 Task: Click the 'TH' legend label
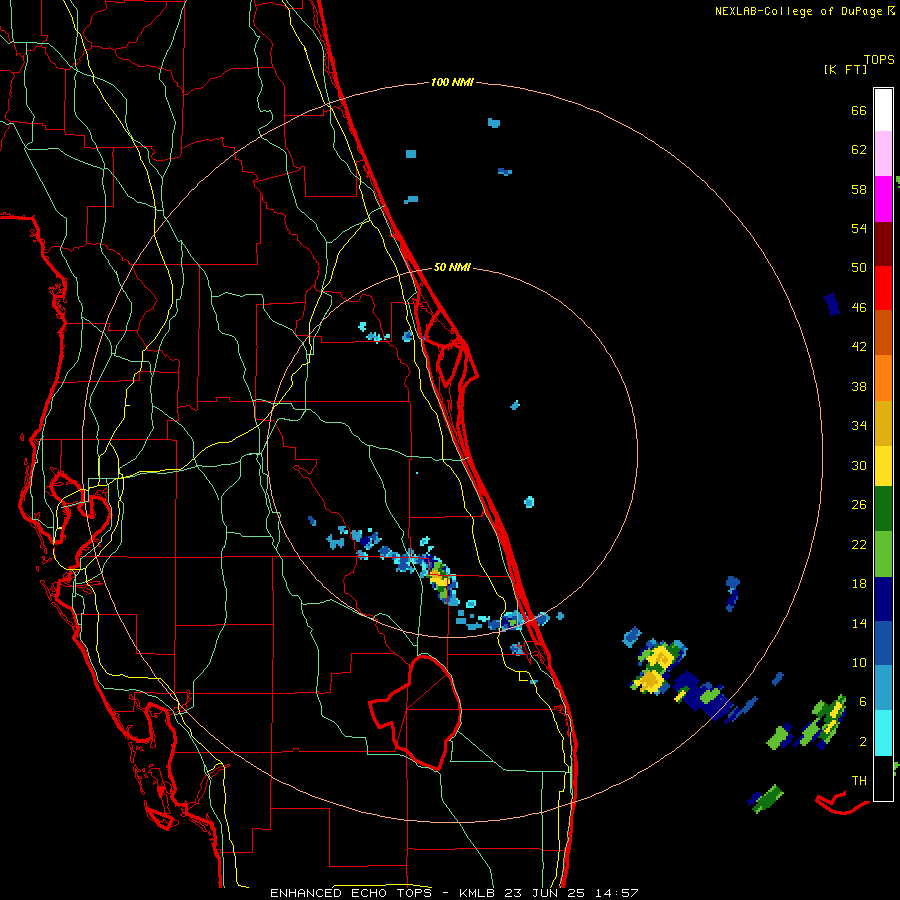tap(859, 781)
